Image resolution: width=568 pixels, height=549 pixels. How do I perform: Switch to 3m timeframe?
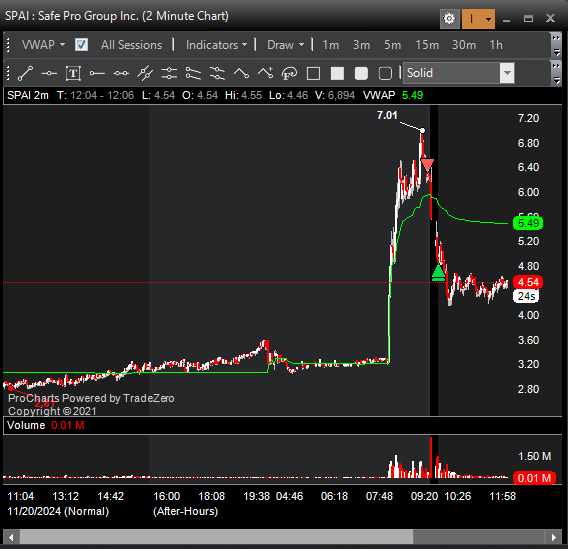pos(362,45)
